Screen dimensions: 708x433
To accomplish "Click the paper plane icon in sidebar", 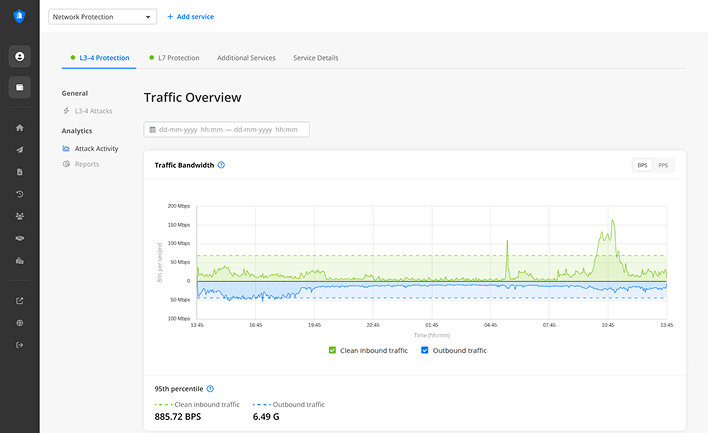I will click(x=20, y=150).
